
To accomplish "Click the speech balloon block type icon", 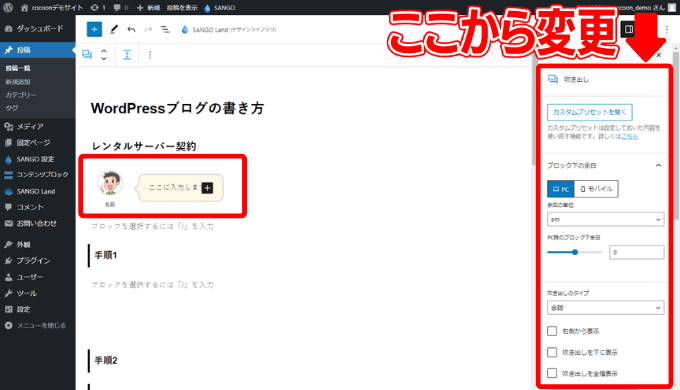I will click(87, 55).
